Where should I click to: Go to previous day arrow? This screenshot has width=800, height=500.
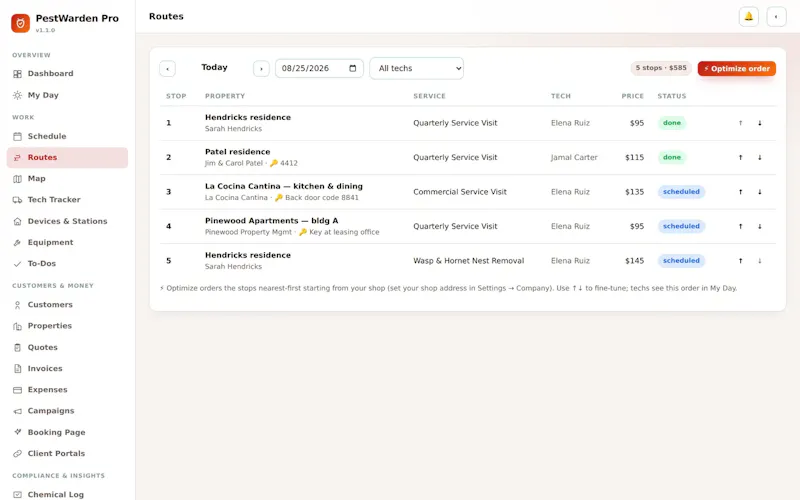pyautogui.click(x=167, y=69)
